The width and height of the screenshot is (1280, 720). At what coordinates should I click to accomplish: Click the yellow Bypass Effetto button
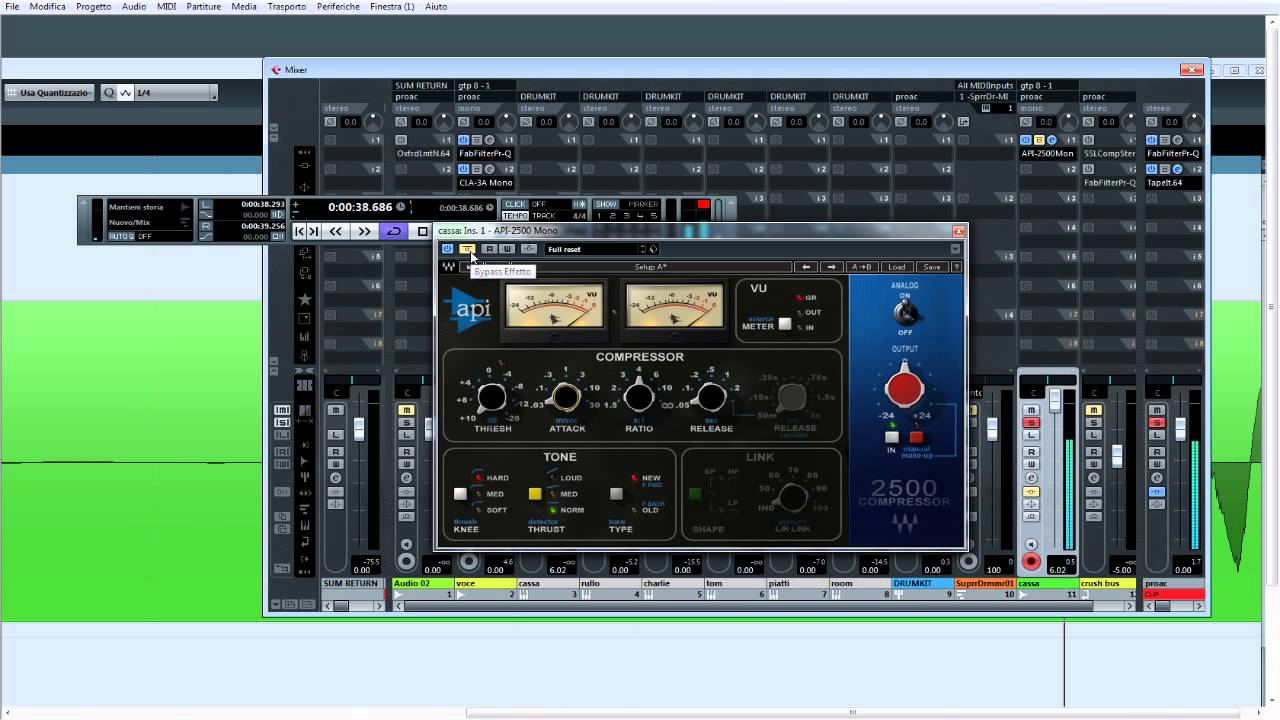pyautogui.click(x=466, y=249)
